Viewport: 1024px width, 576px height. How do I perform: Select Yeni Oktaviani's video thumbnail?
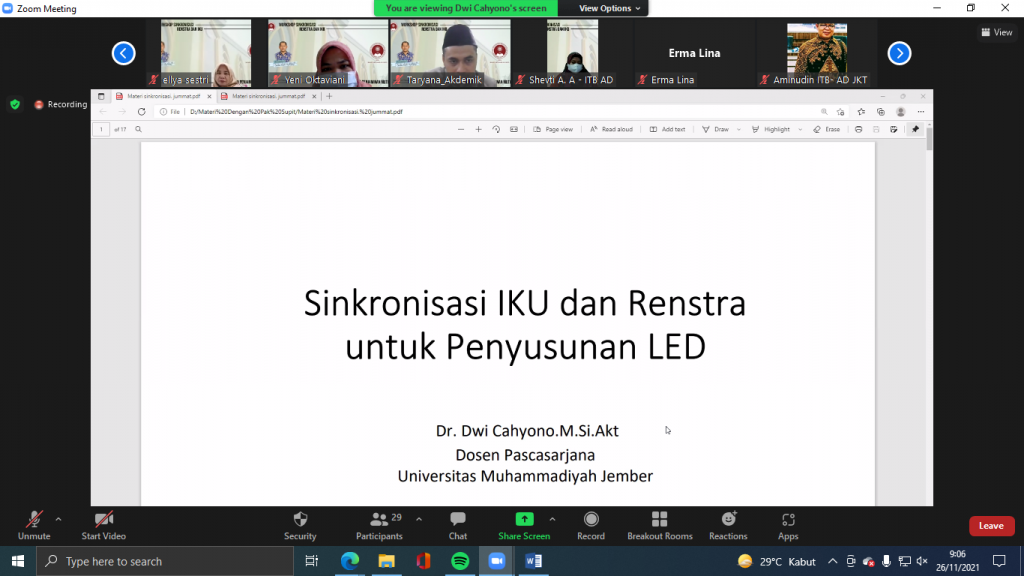click(x=327, y=53)
